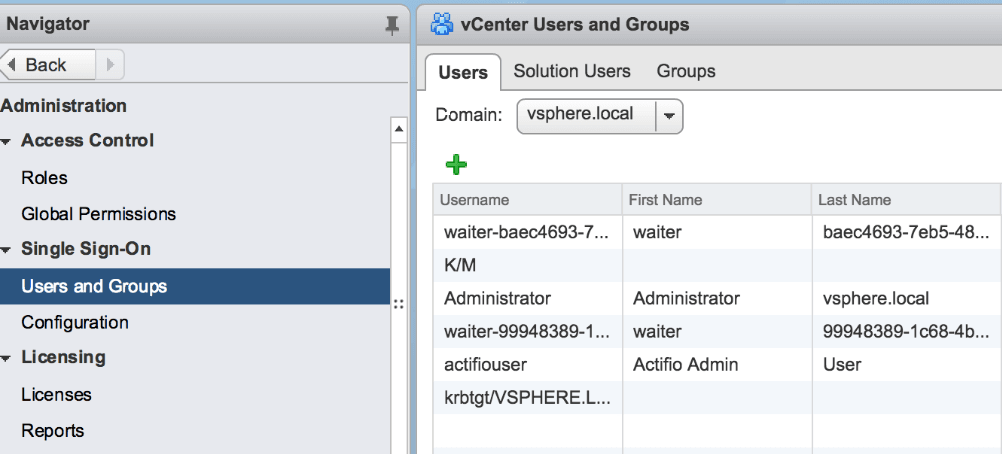This screenshot has height=454, width=1002.
Task: Collapse the Licensing section
Action: point(8,358)
